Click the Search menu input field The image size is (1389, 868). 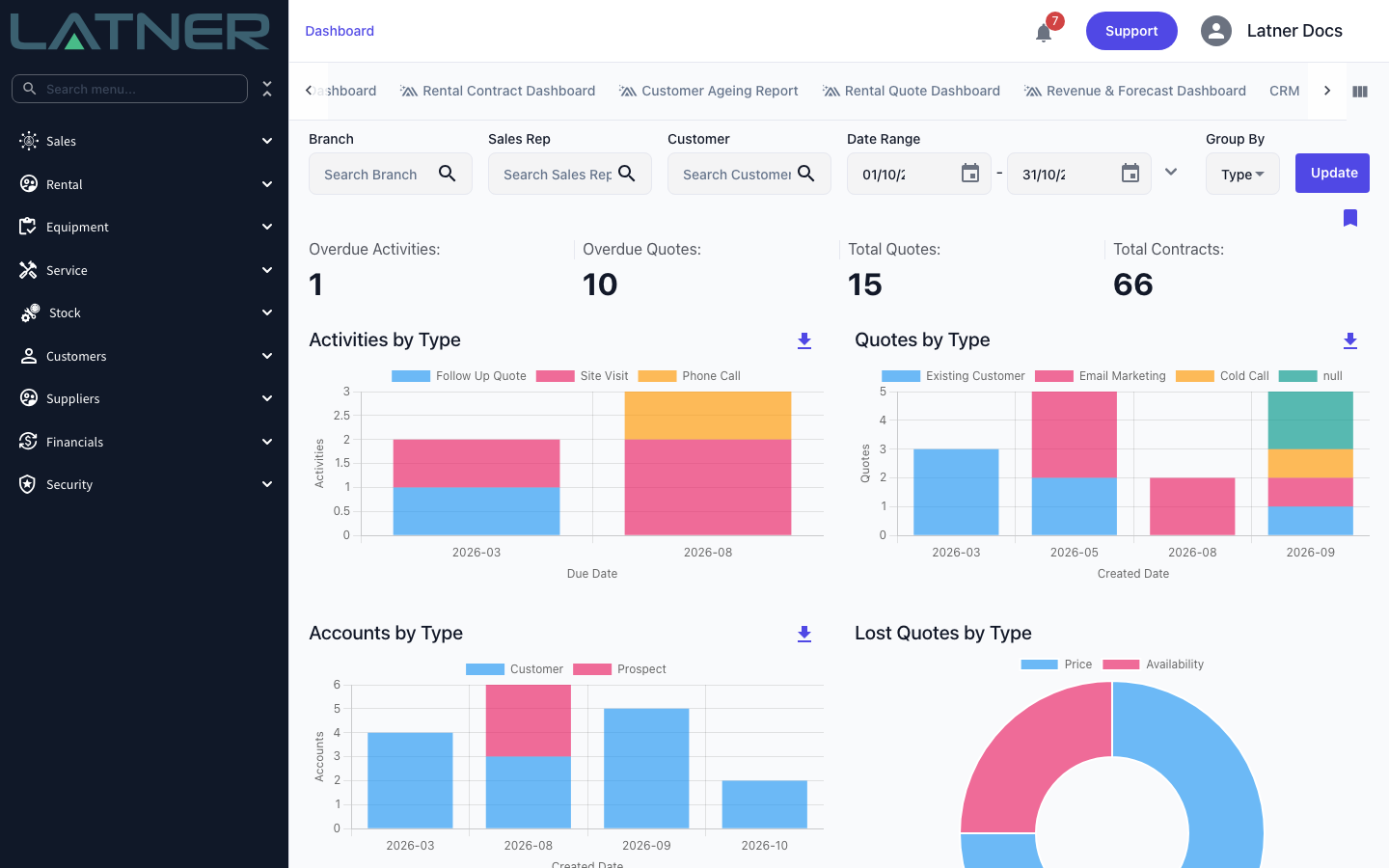click(129, 89)
